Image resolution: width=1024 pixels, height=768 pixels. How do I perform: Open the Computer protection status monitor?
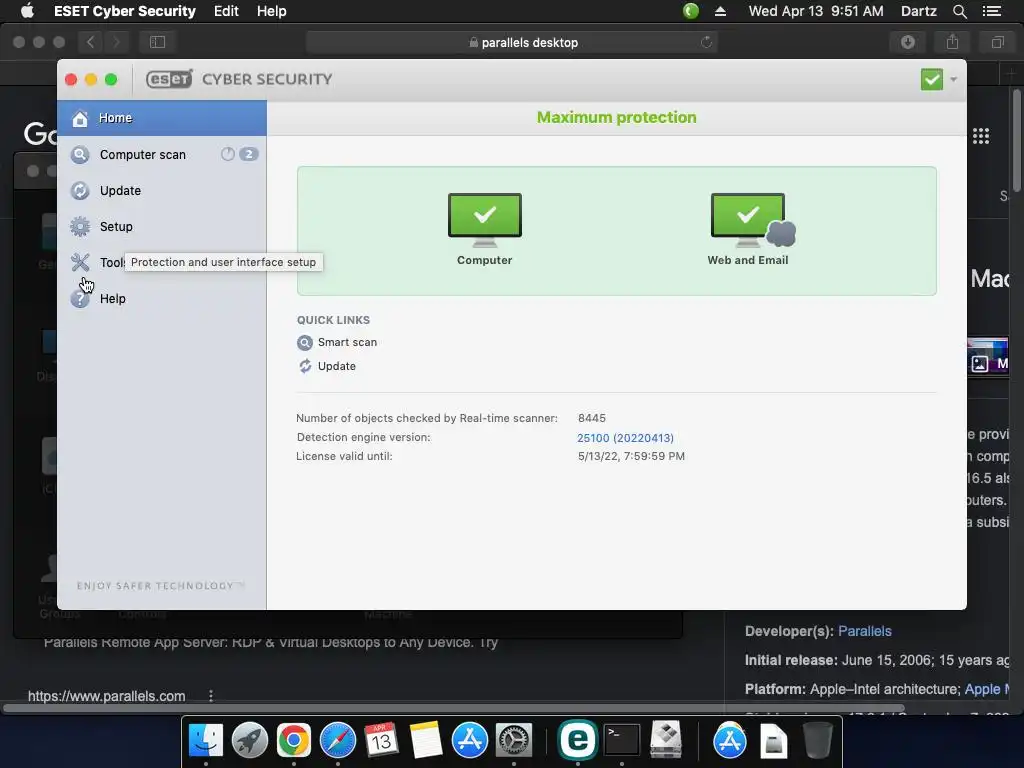485,229
